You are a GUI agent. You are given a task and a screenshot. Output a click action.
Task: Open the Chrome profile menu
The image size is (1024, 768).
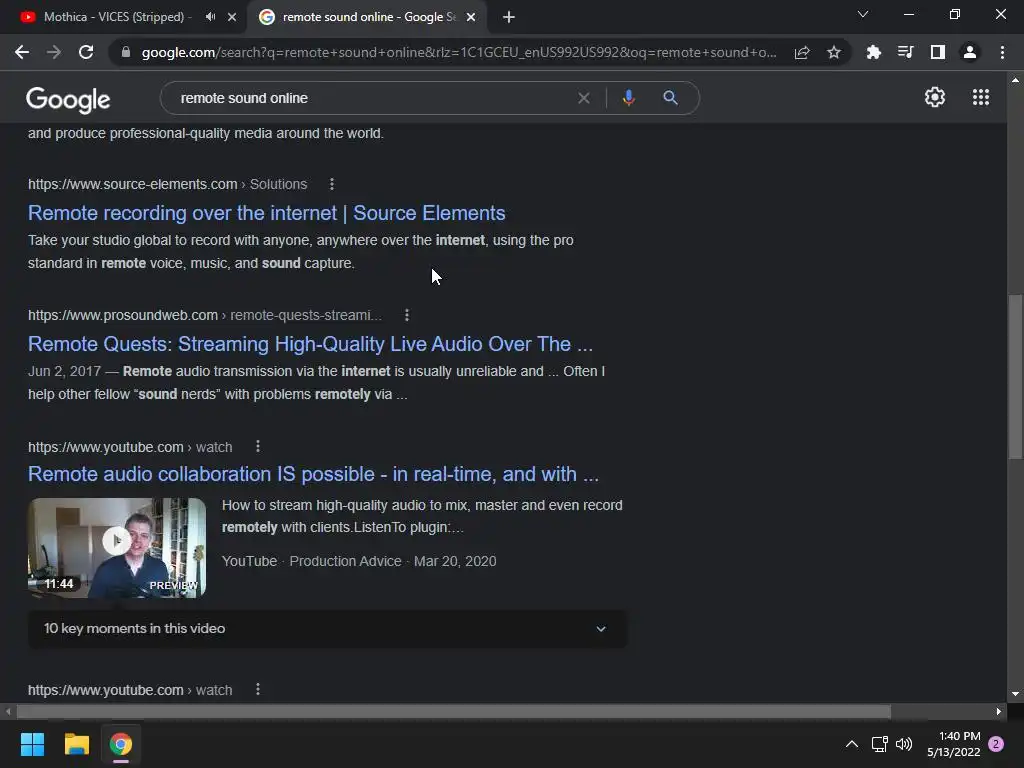tap(970, 52)
